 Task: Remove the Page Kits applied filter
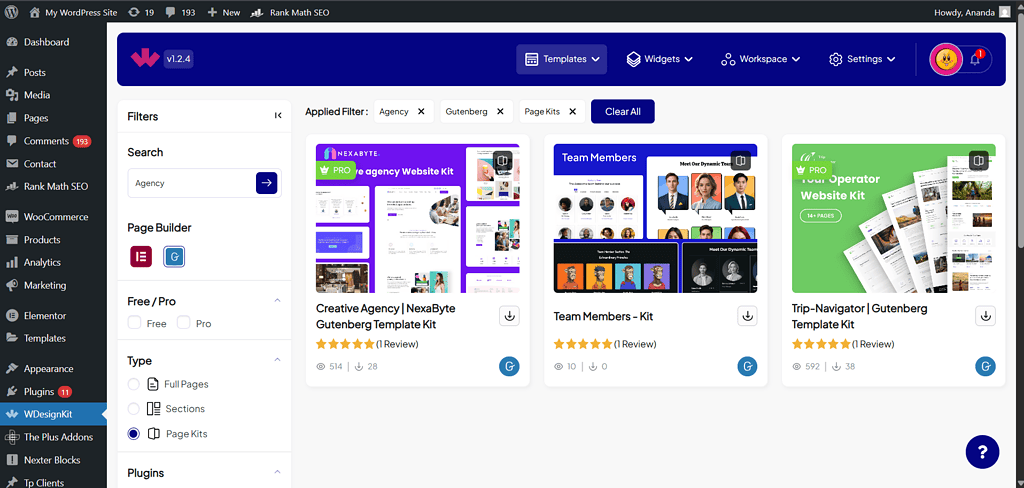click(x=573, y=112)
